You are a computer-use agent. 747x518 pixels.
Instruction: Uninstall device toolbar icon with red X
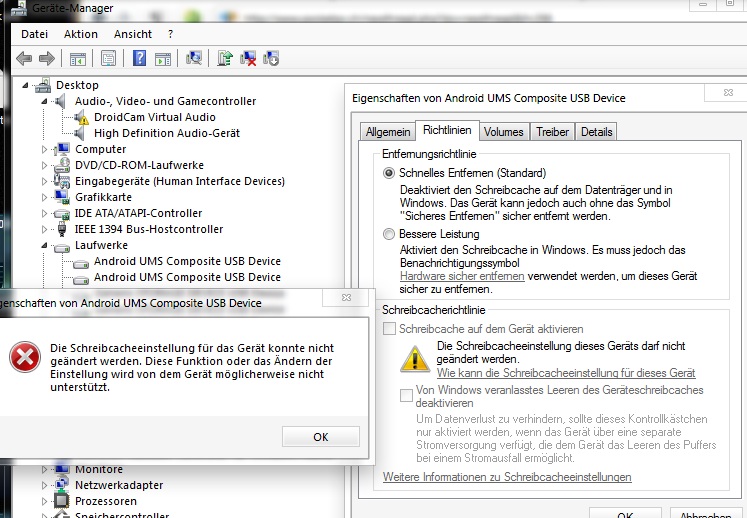pos(248,59)
